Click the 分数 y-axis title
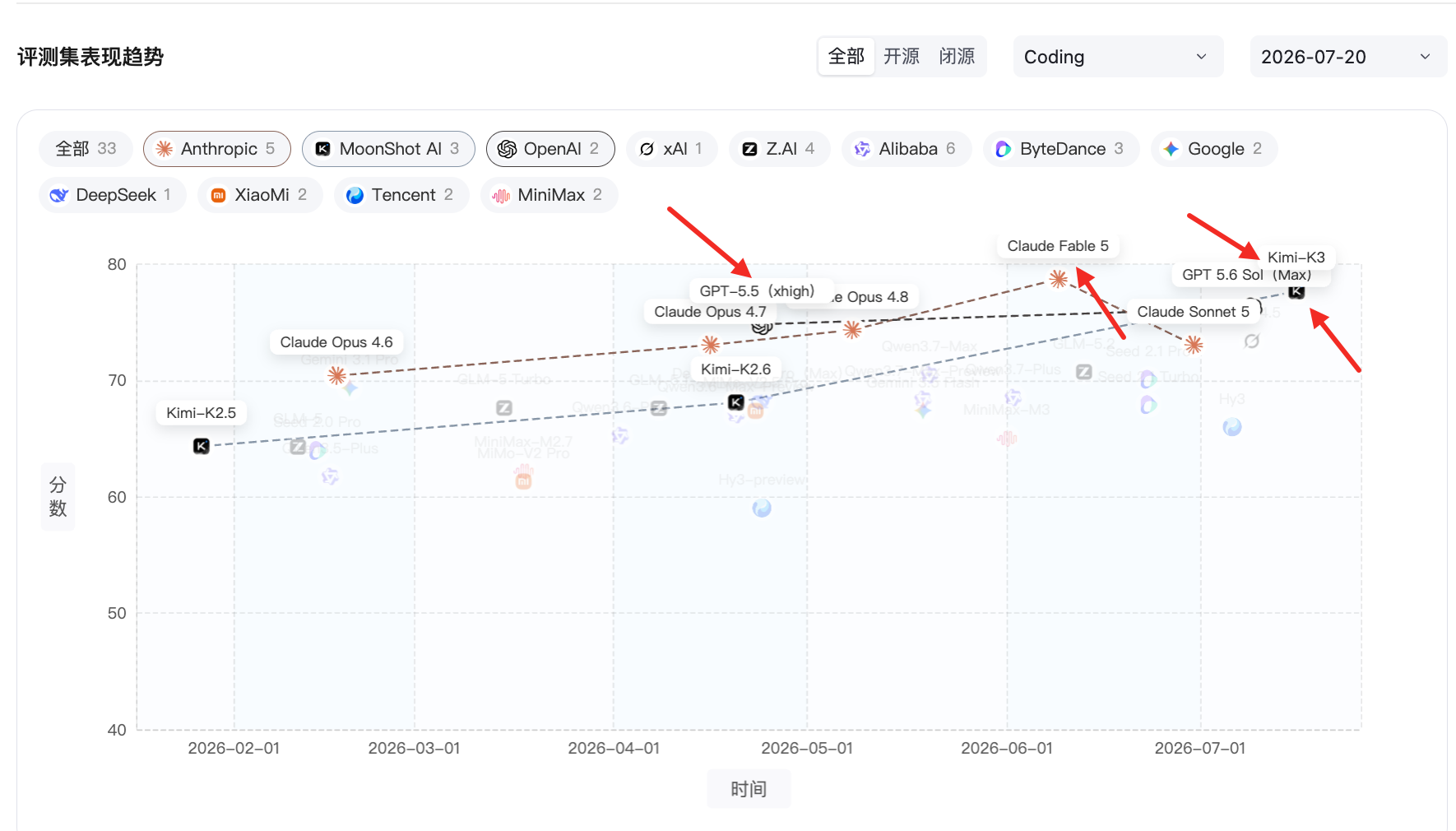The height and width of the screenshot is (831, 1456). click(x=58, y=497)
